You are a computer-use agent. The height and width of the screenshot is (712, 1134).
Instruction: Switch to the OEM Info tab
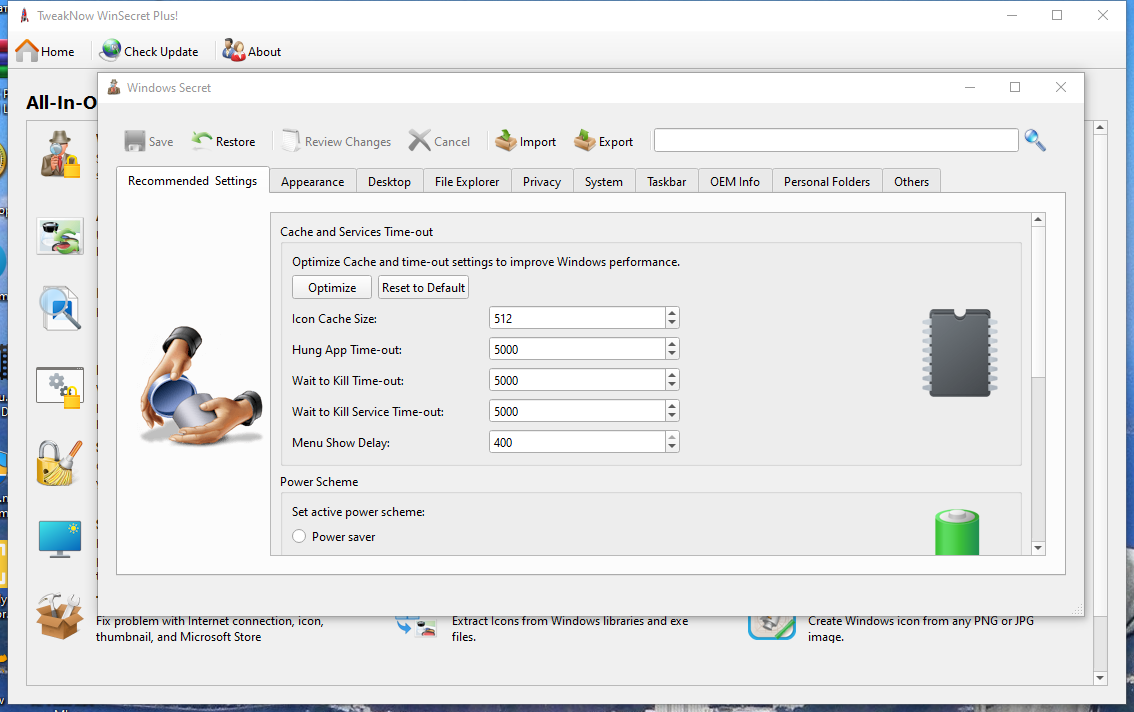(x=735, y=182)
